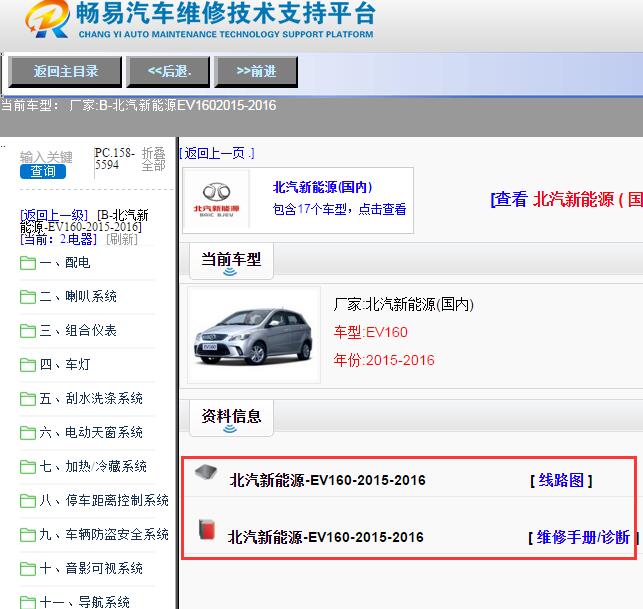Viewport: 643px width, 609px height.
Task: Expand 三、组合仪表 tree item
Action: [x=78, y=331]
